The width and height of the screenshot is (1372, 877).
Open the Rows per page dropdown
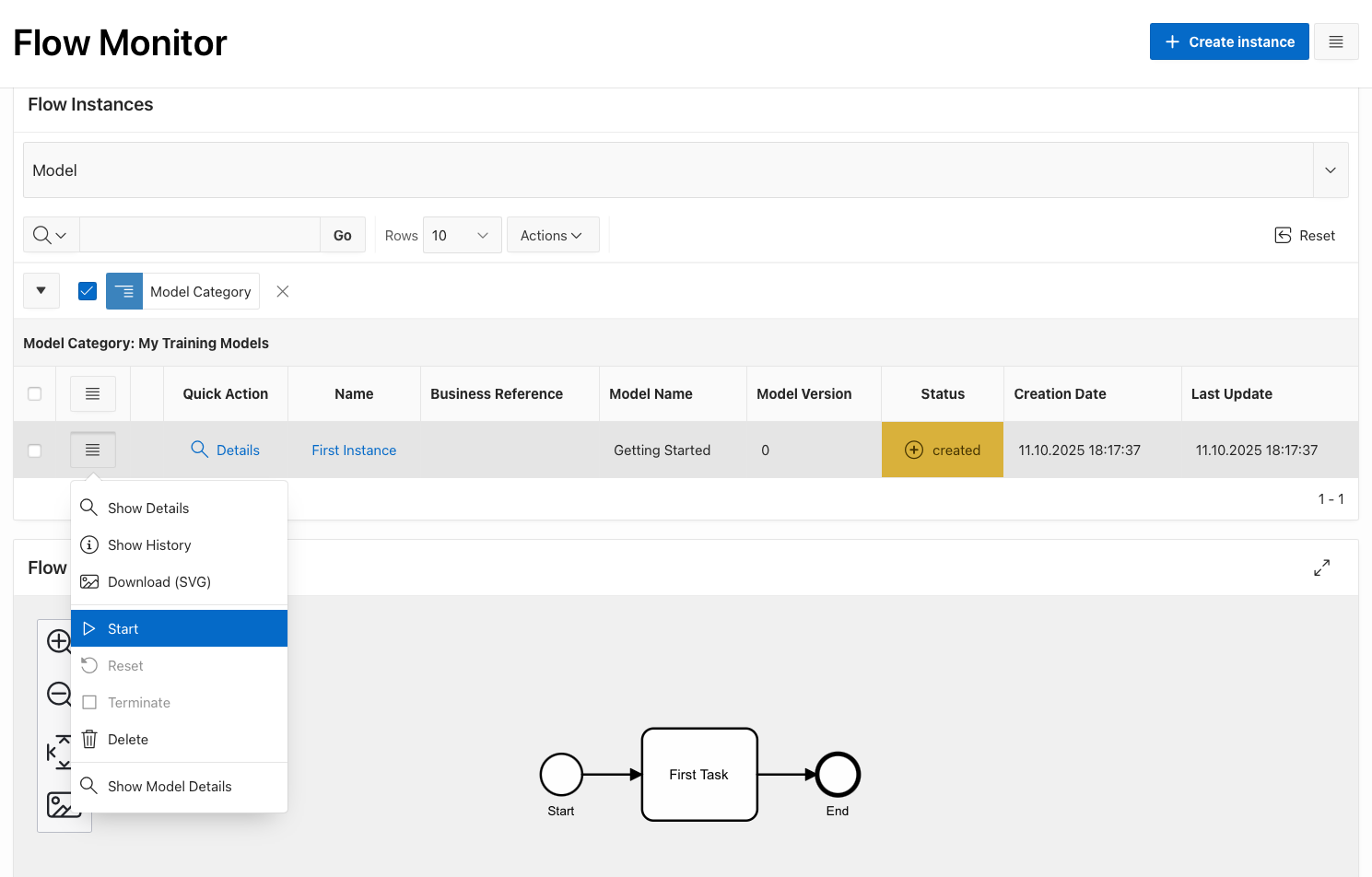click(x=462, y=235)
